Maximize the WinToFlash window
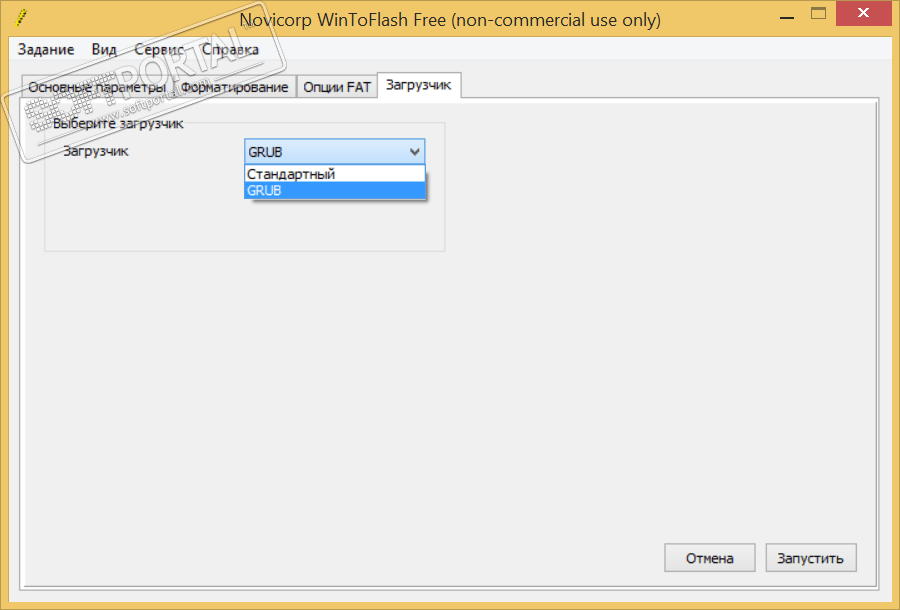Image resolution: width=900 pixels, height=610 pixels. [x=818, y=14]
